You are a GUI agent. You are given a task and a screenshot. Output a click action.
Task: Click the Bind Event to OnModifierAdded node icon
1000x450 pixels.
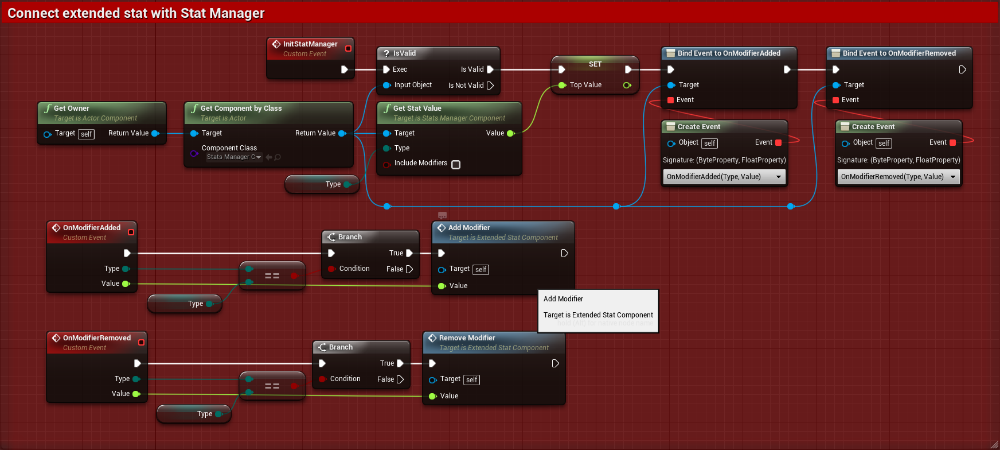(x=670, y=53)
